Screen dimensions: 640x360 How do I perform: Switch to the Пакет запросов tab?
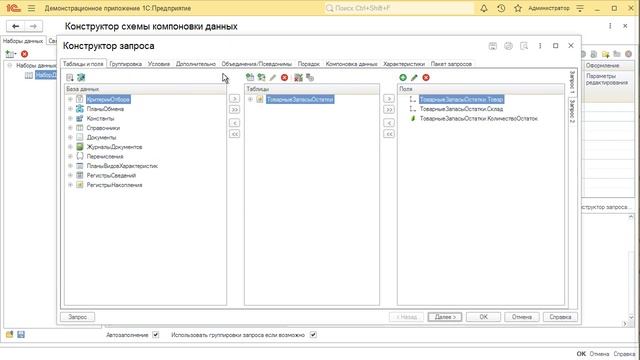[451, 64]
